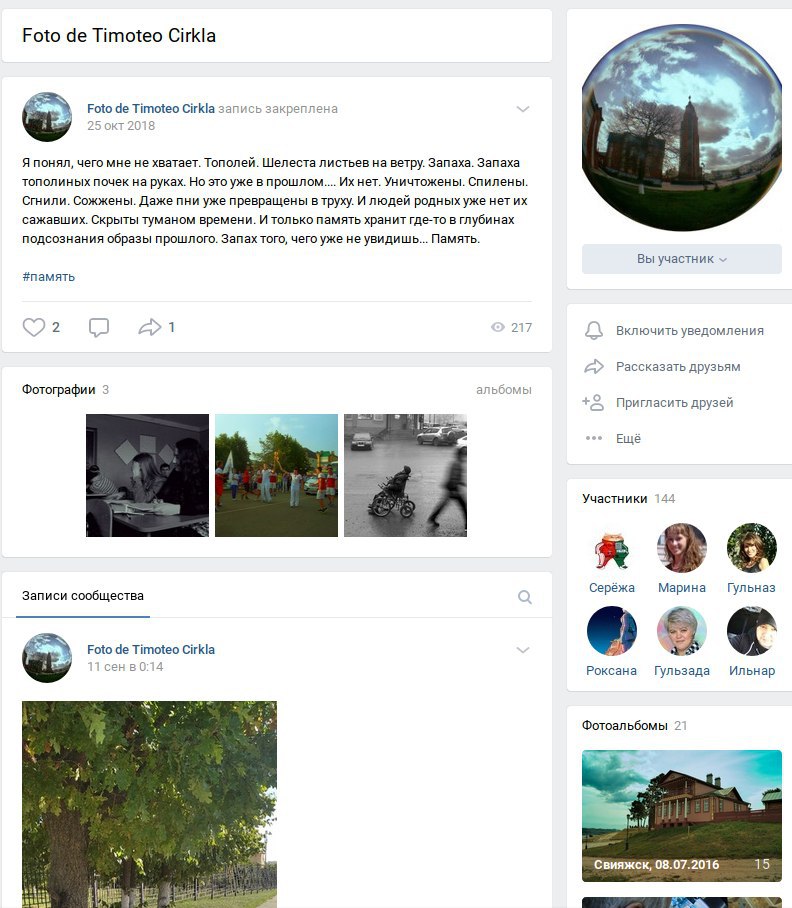Open the Фотоальбомы heading link
This screenshot has width=792, height=908.
point(625,726)
